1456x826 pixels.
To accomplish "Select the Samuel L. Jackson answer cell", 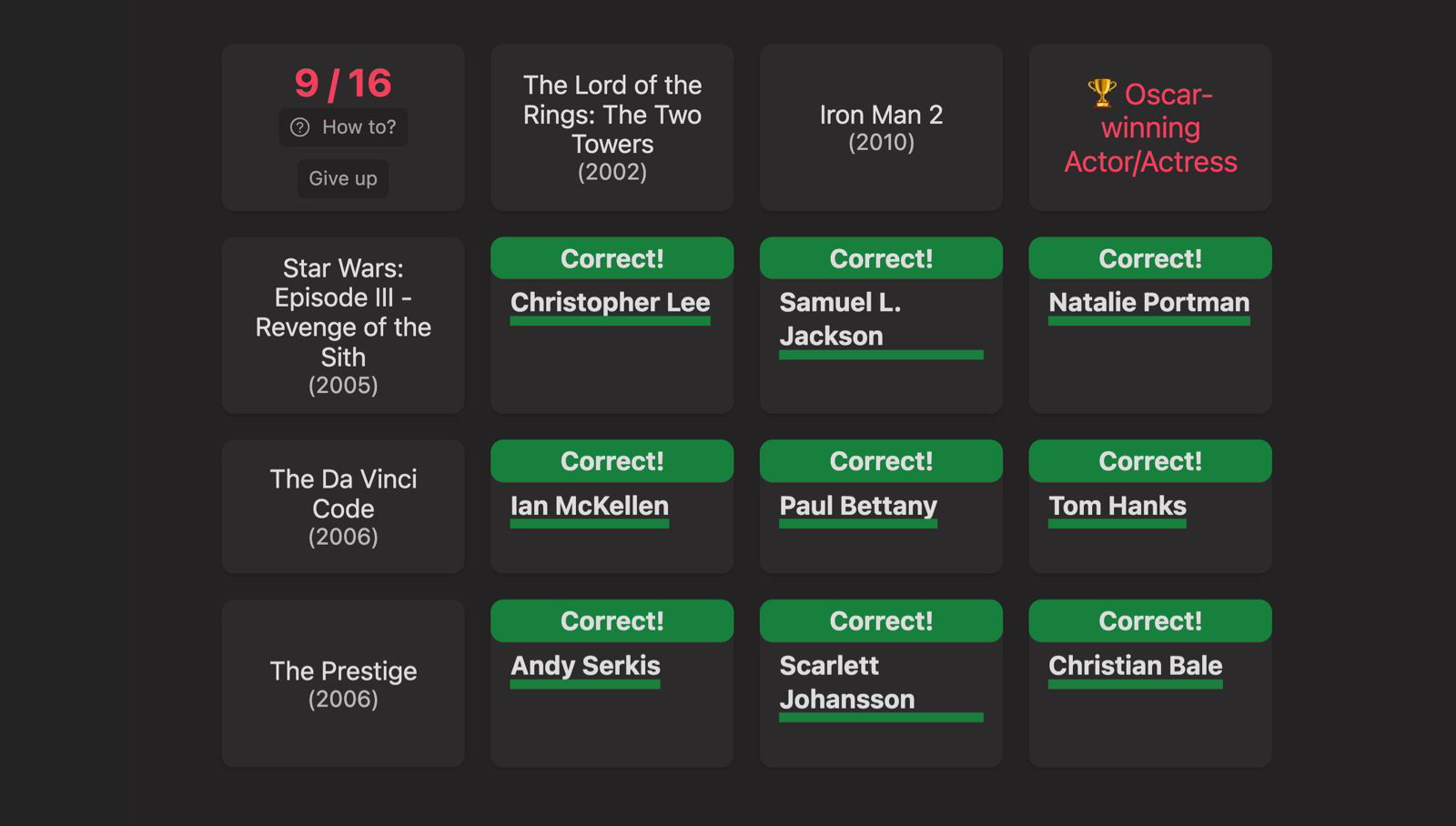I will pos(881,325).
